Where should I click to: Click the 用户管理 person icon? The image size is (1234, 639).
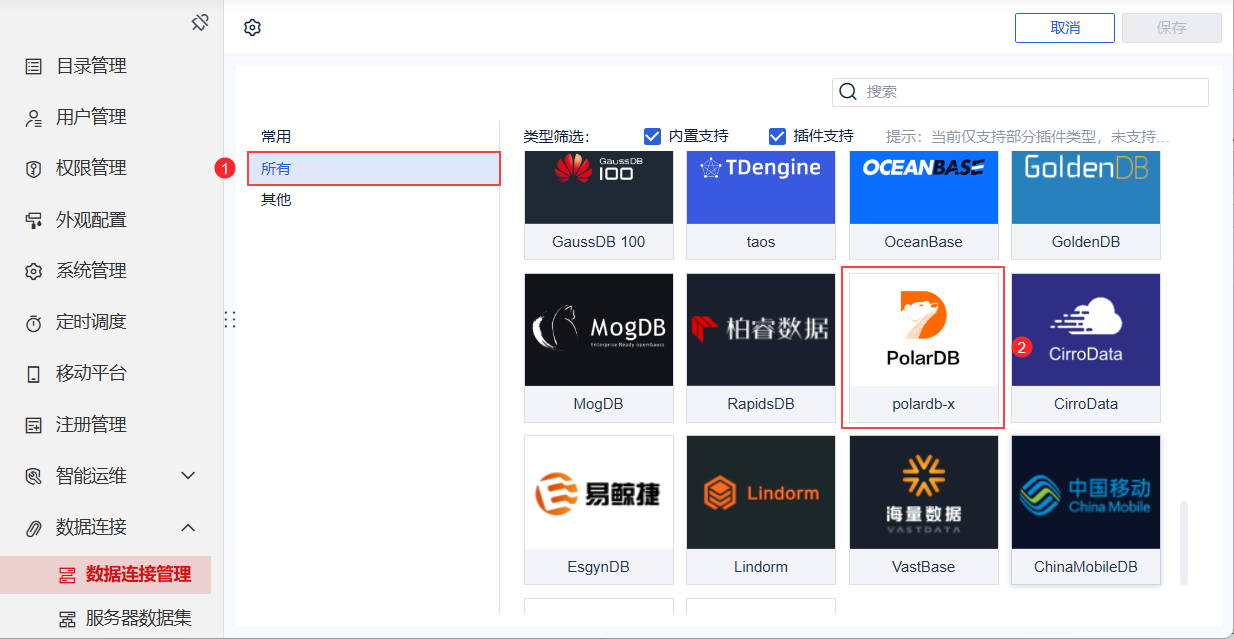tap(34, 117)
